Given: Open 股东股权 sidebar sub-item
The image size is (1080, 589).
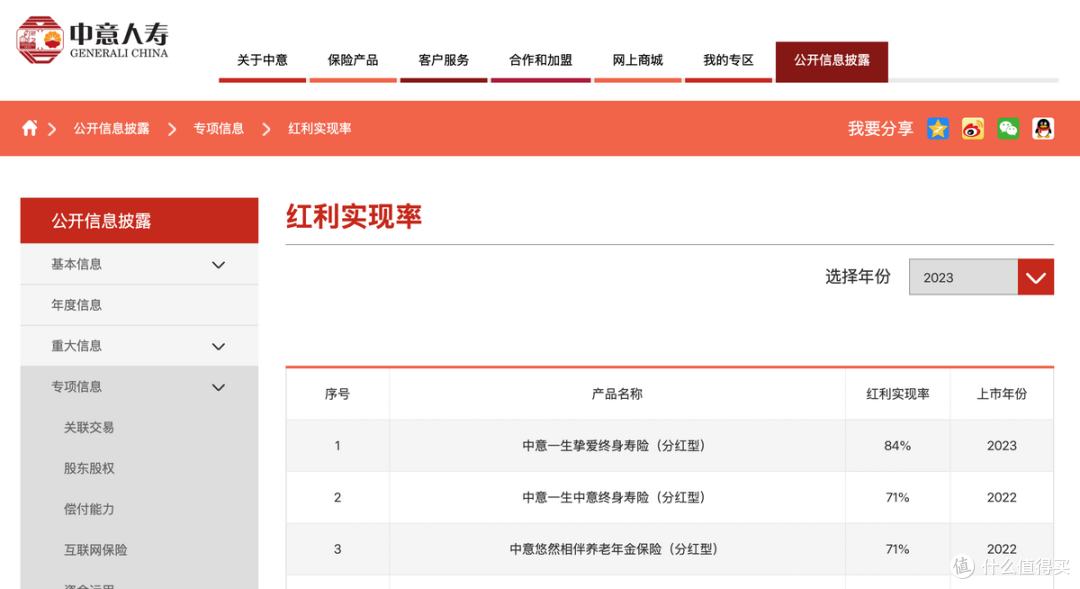Looking at the screenshot, I should pyautogui.click(x=89, y=468).
